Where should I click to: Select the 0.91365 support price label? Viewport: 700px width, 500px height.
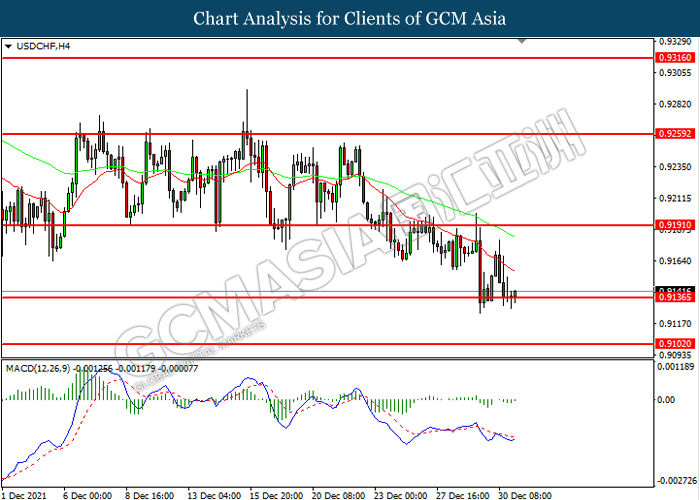click(x=675, y=297)
